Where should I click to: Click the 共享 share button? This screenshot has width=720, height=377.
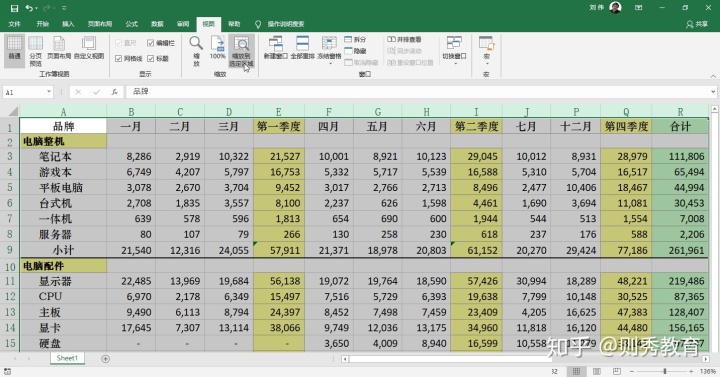[697, 24]
